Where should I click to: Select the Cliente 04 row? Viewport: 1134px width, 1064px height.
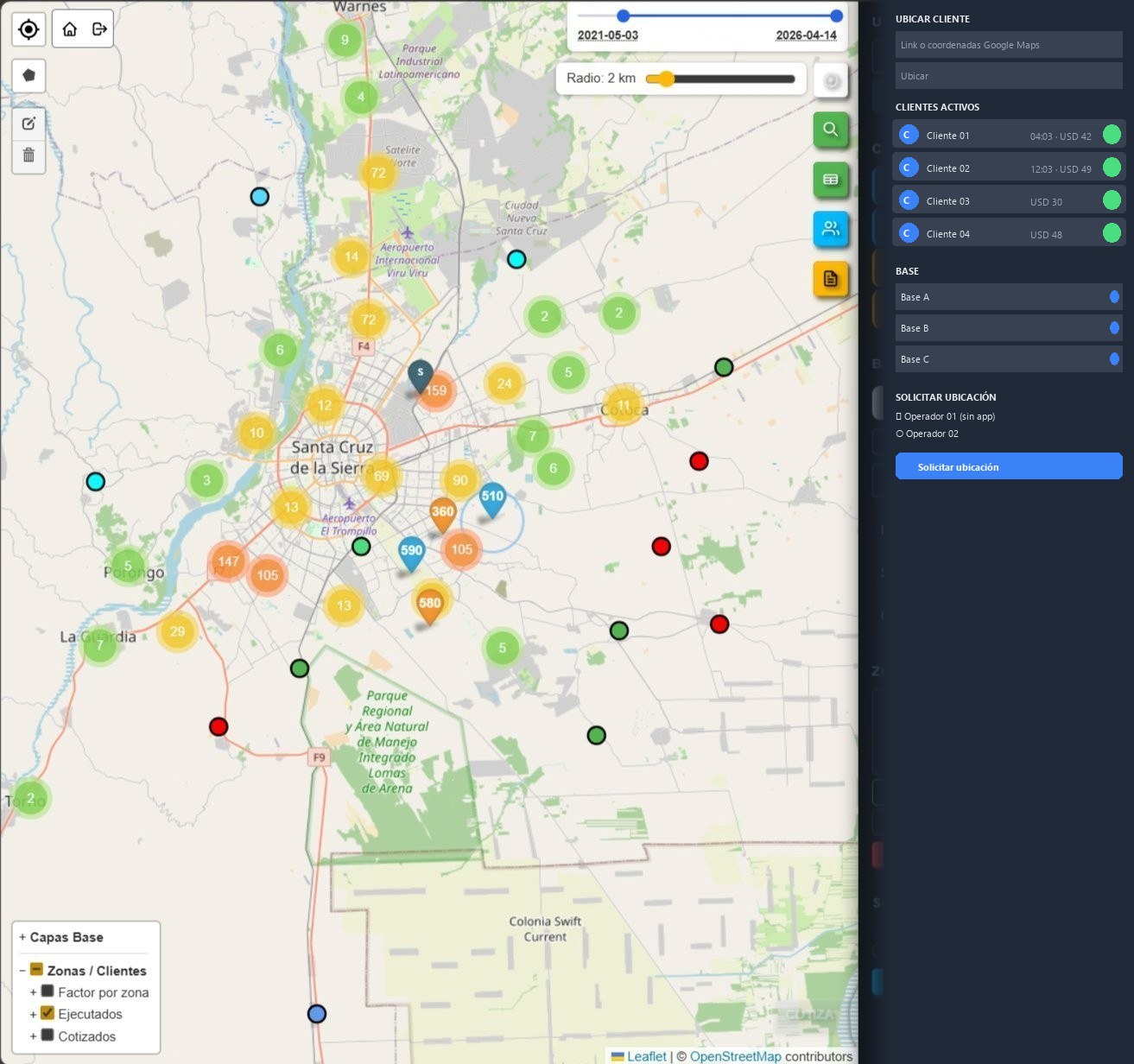pos(1009,233)
